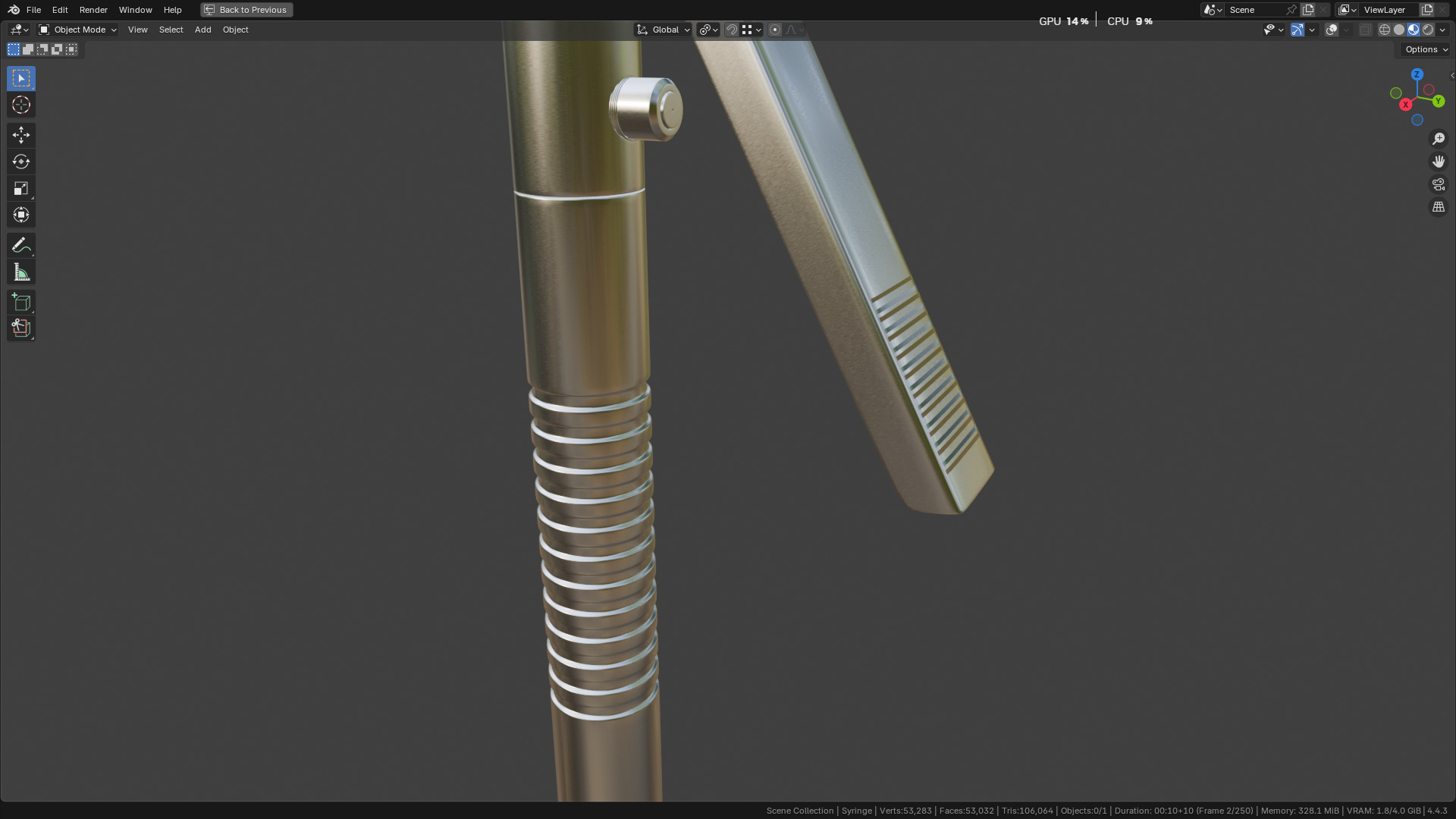The image size is (1456, 819).
Task: Expand the Options dropdown
Action: (x=1426, y=49)
